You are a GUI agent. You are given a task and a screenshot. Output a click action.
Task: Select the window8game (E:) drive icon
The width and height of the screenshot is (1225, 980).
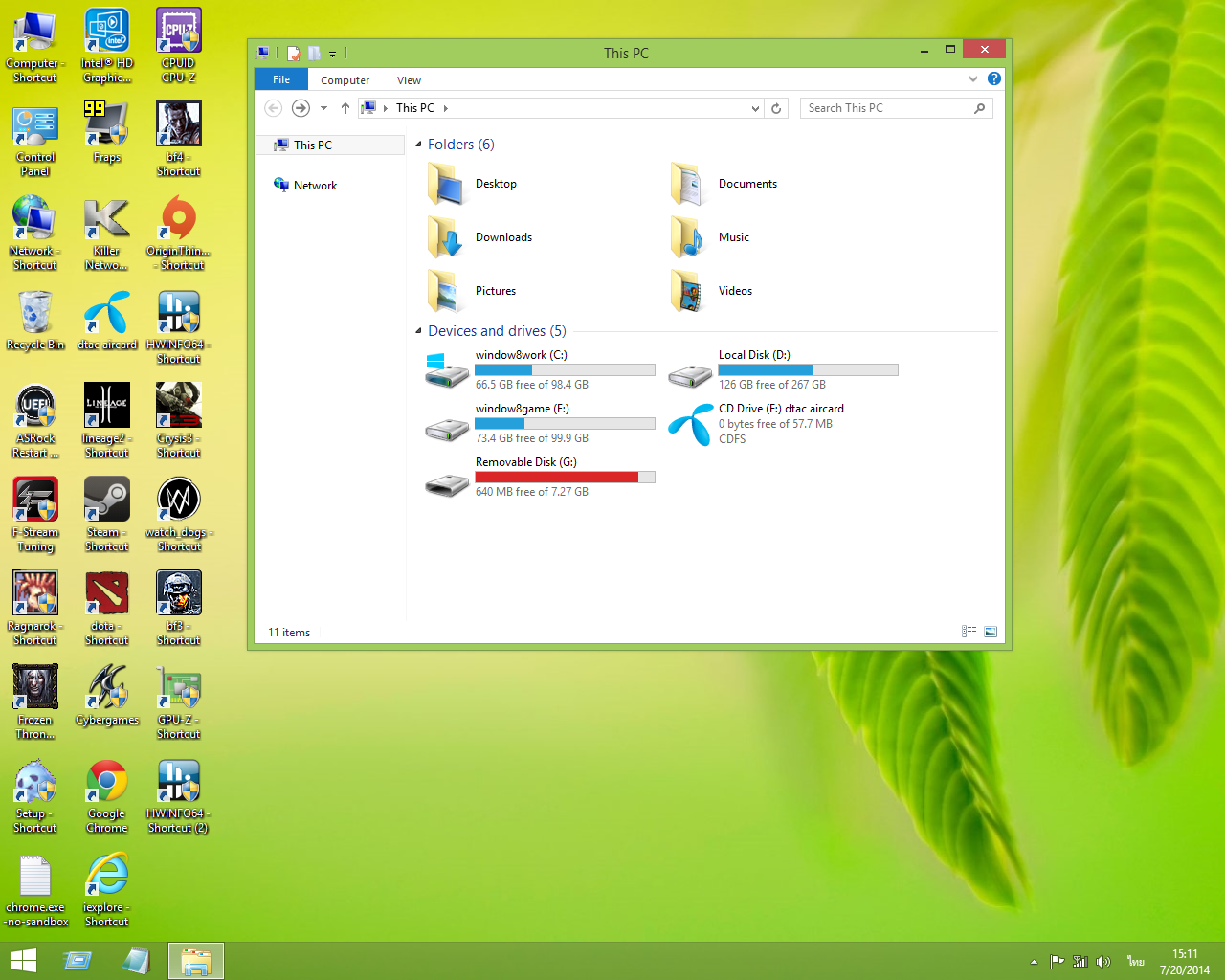[446, 429]
